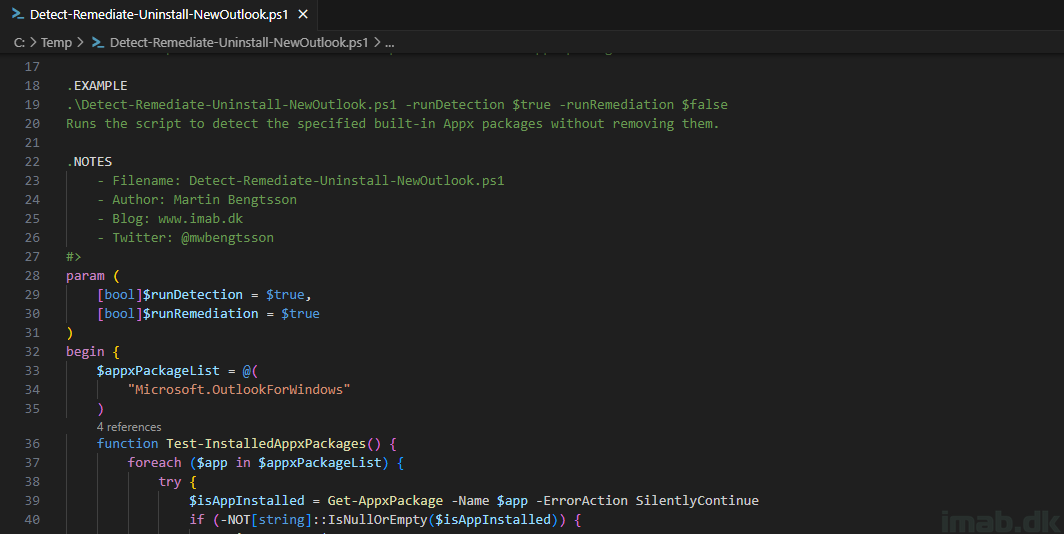Viewport: 1064px width, 534px height.
Task: Click the PowerShell icon in the editor tab
Action: pos(17,15)
